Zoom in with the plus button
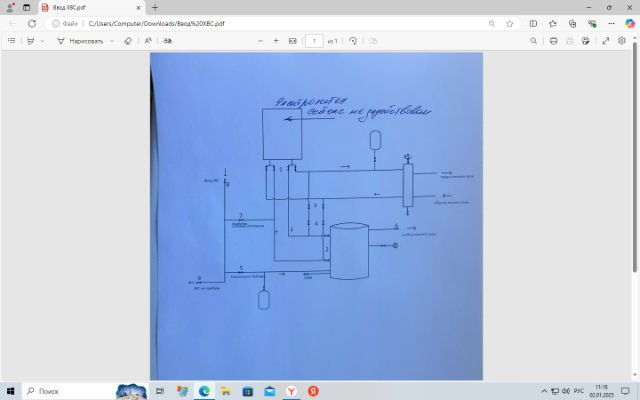Image resolution: width=640 pixels, height=400 pixels. coord(276,41)
